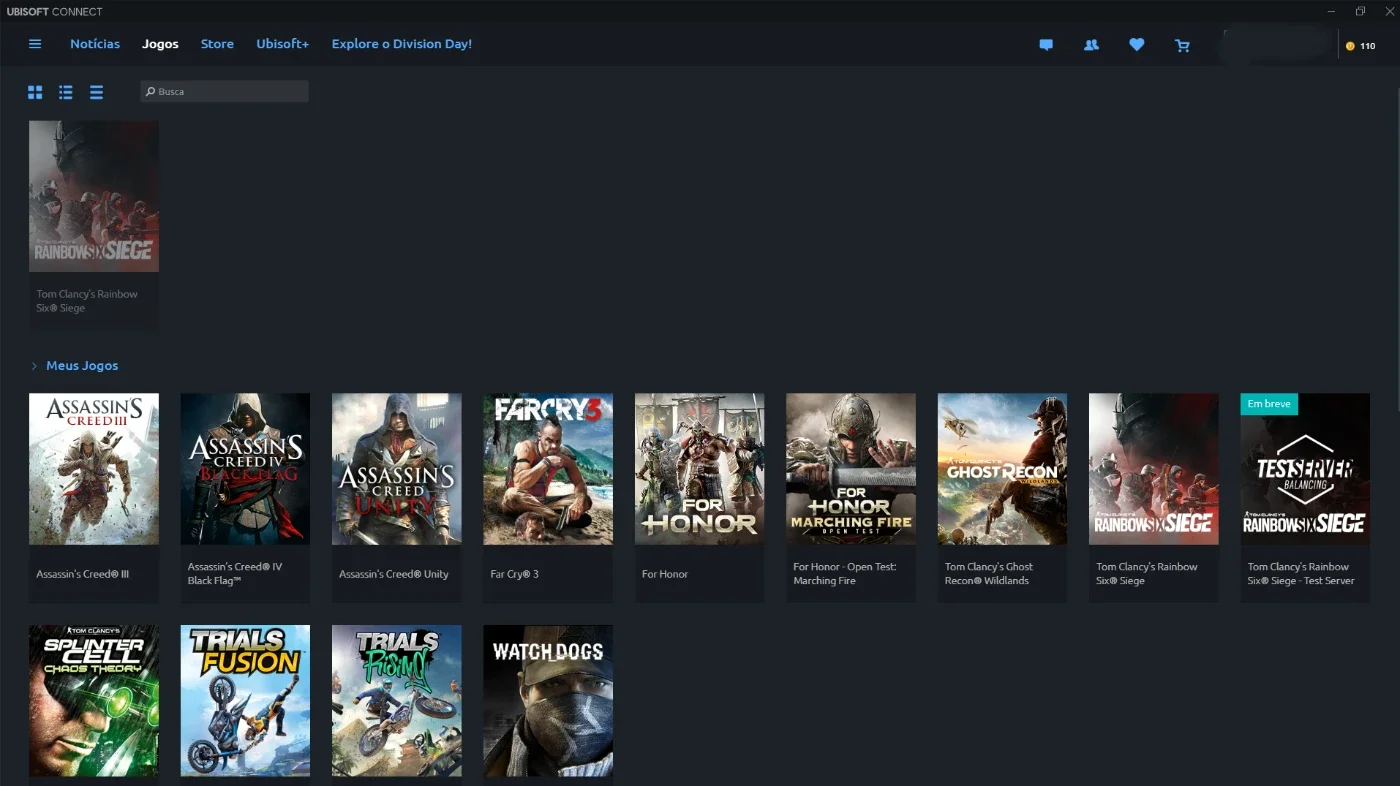The height and width of the screenshot is (786, 1400).
Task: Select the Far Cry 3 game cover
Action: (x=548, y=469)
